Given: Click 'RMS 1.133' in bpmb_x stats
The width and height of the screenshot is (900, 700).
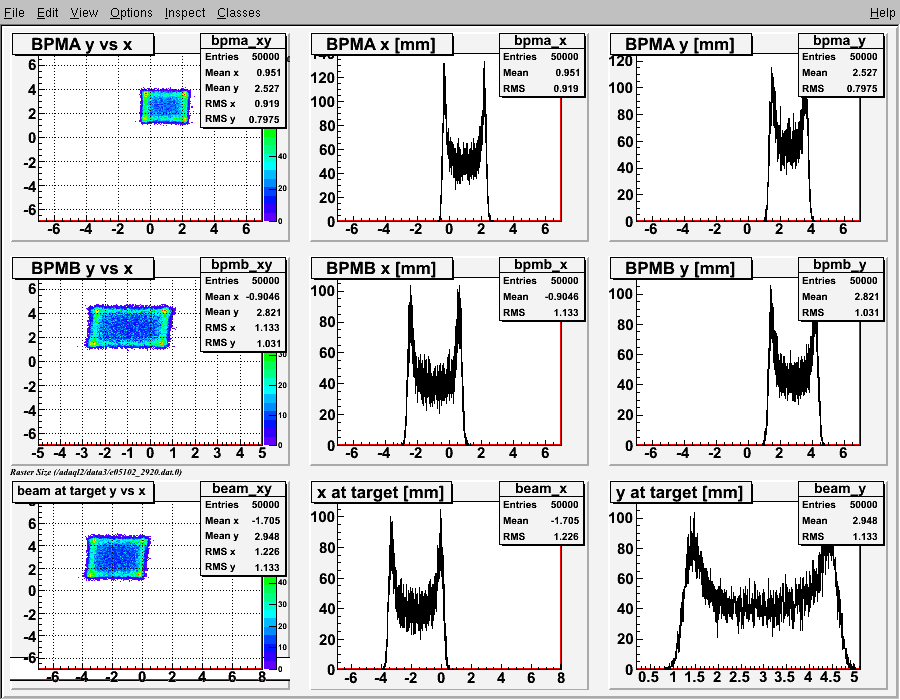Looking at the screenshot, I should tap(541, 312).
